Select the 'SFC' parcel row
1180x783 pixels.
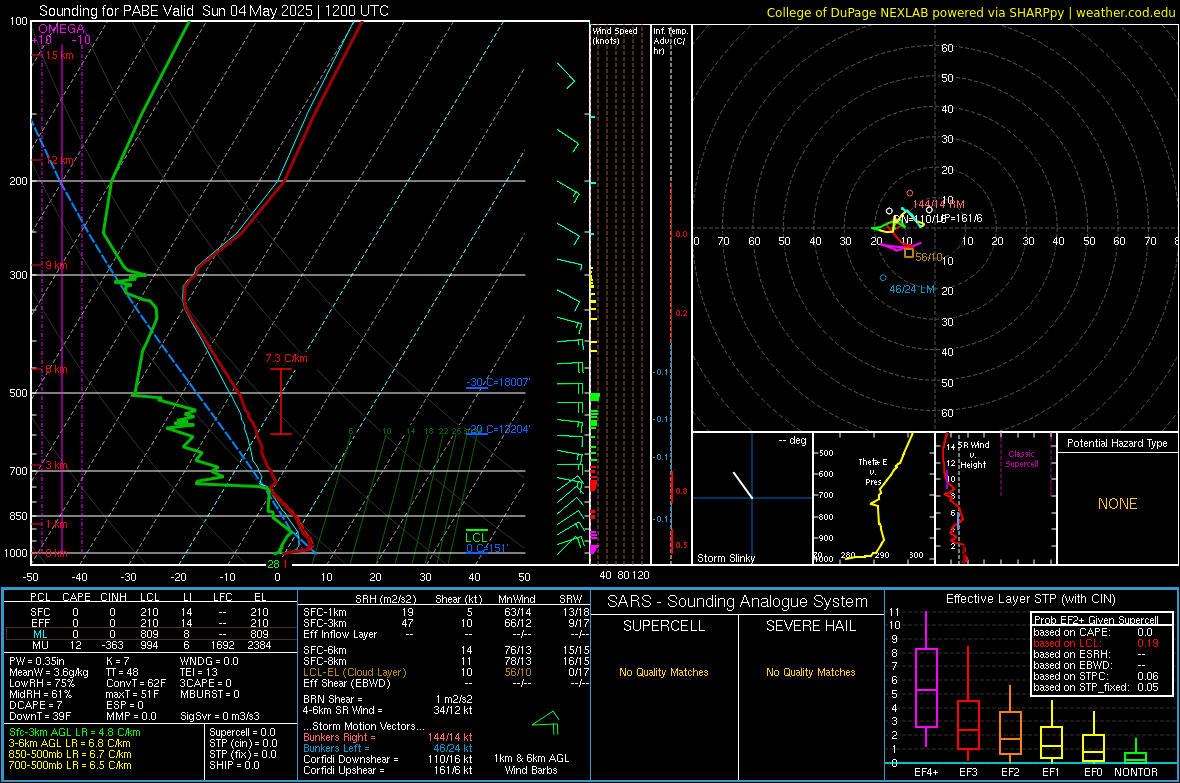coord(149,612)
